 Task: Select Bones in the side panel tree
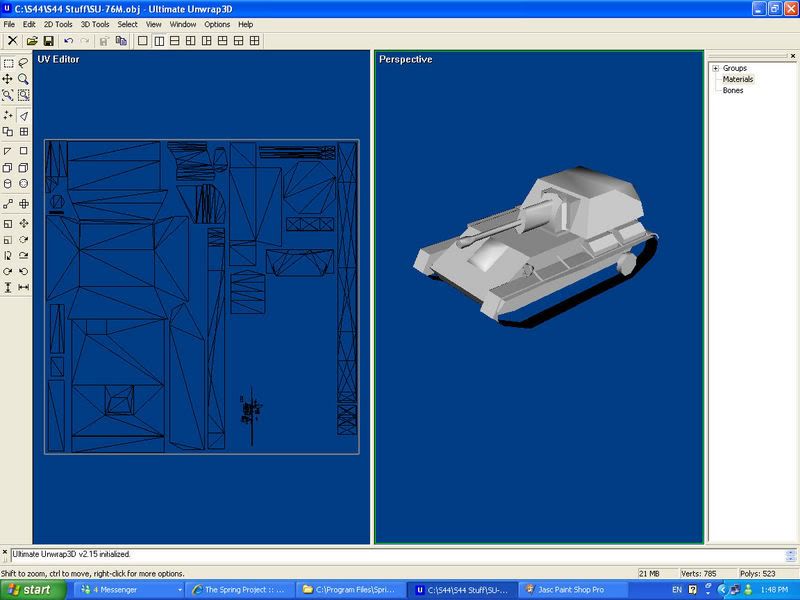(733, 90)
